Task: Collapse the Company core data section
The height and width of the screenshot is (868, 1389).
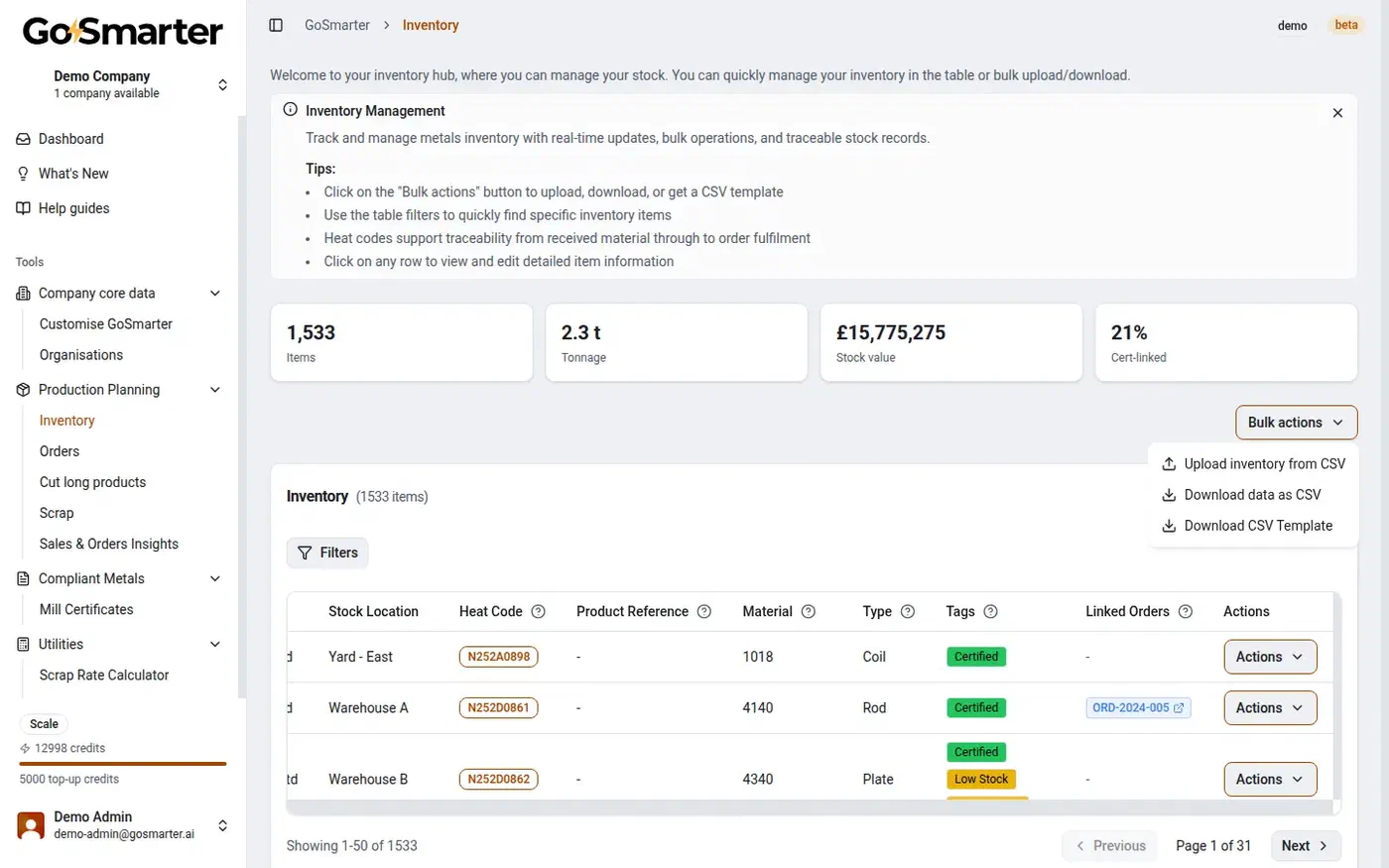Action: coord(215,294)
